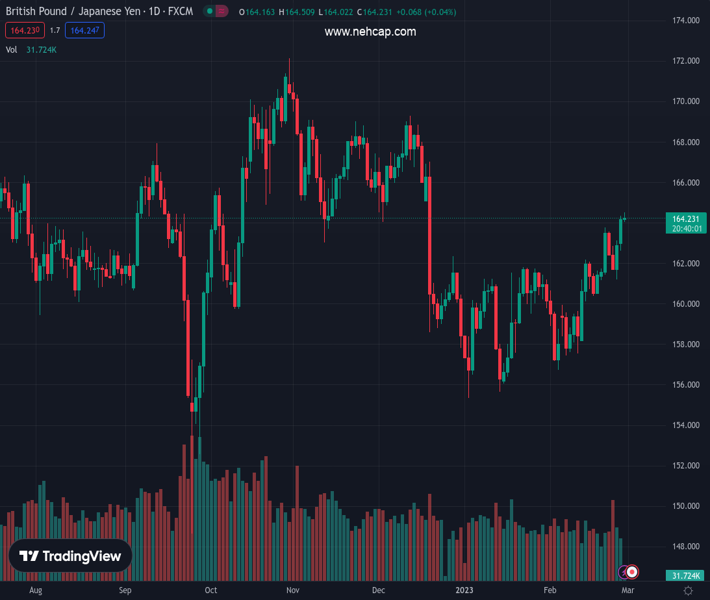The image size is (710, 600).
Task: Click the Oct label on the time axis
Action: (211, 591)
